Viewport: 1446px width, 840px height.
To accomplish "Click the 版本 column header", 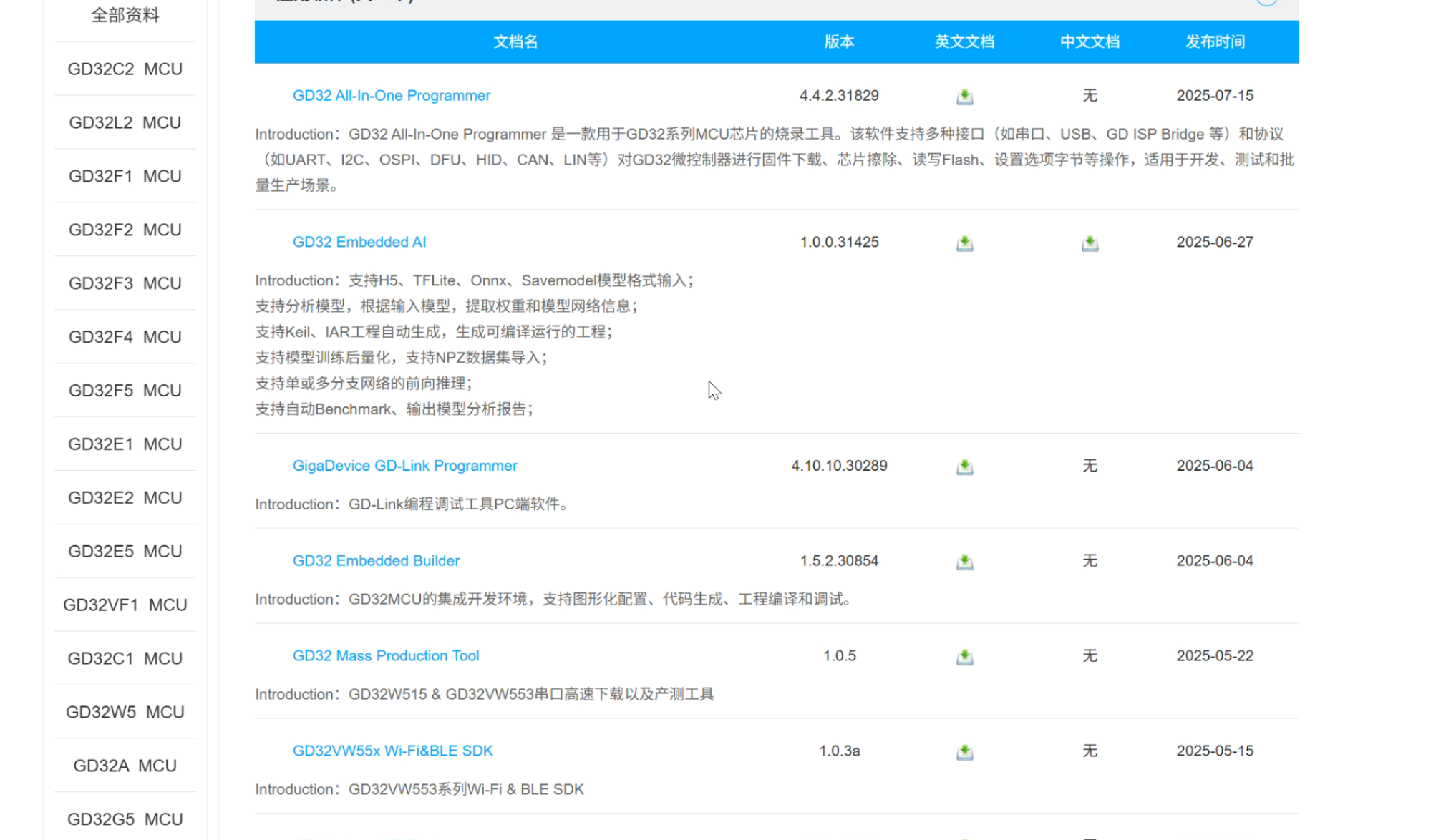I will tap(839, 41).
